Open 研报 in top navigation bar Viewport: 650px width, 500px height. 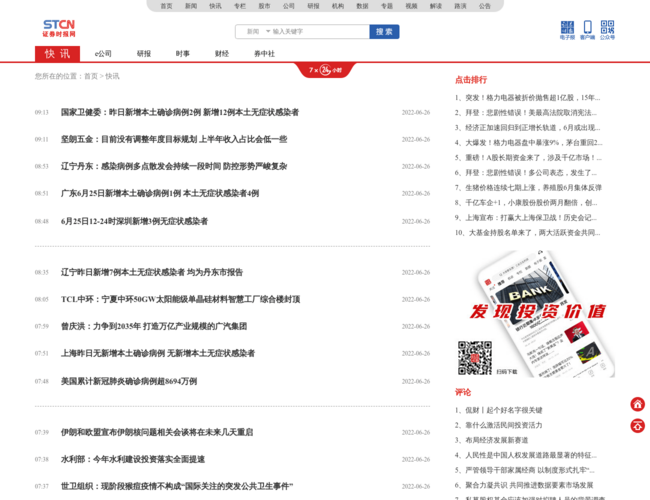click(313, 6)
